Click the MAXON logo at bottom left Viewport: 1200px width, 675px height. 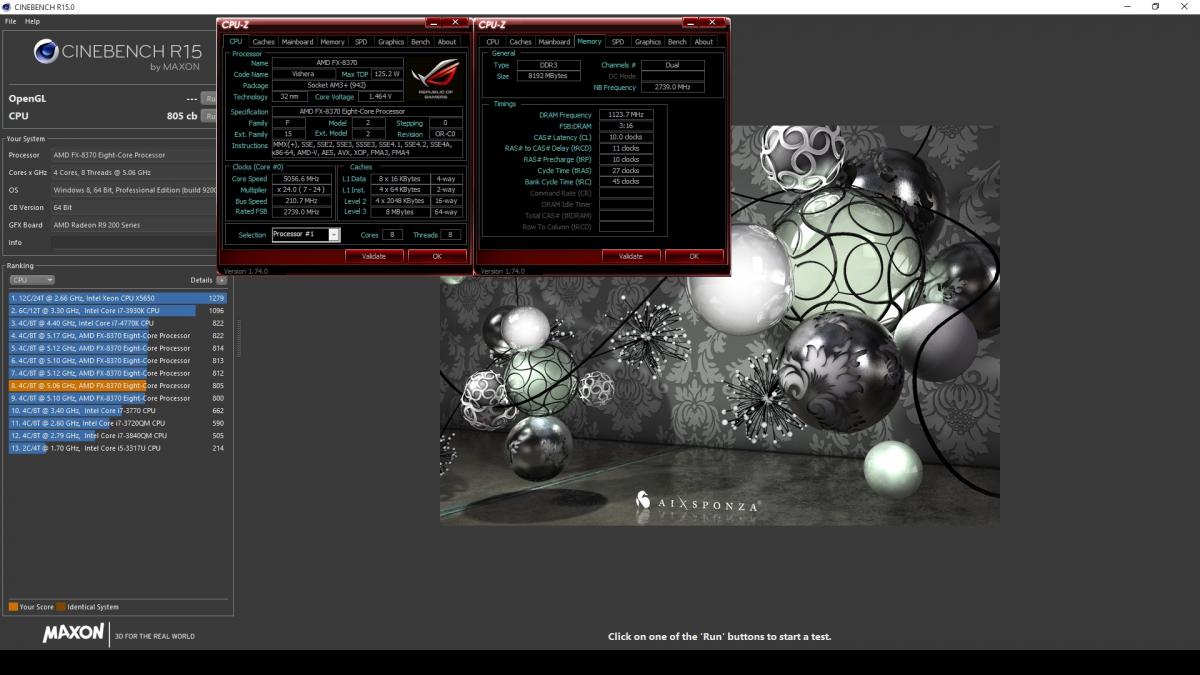(x=73, y=633)
